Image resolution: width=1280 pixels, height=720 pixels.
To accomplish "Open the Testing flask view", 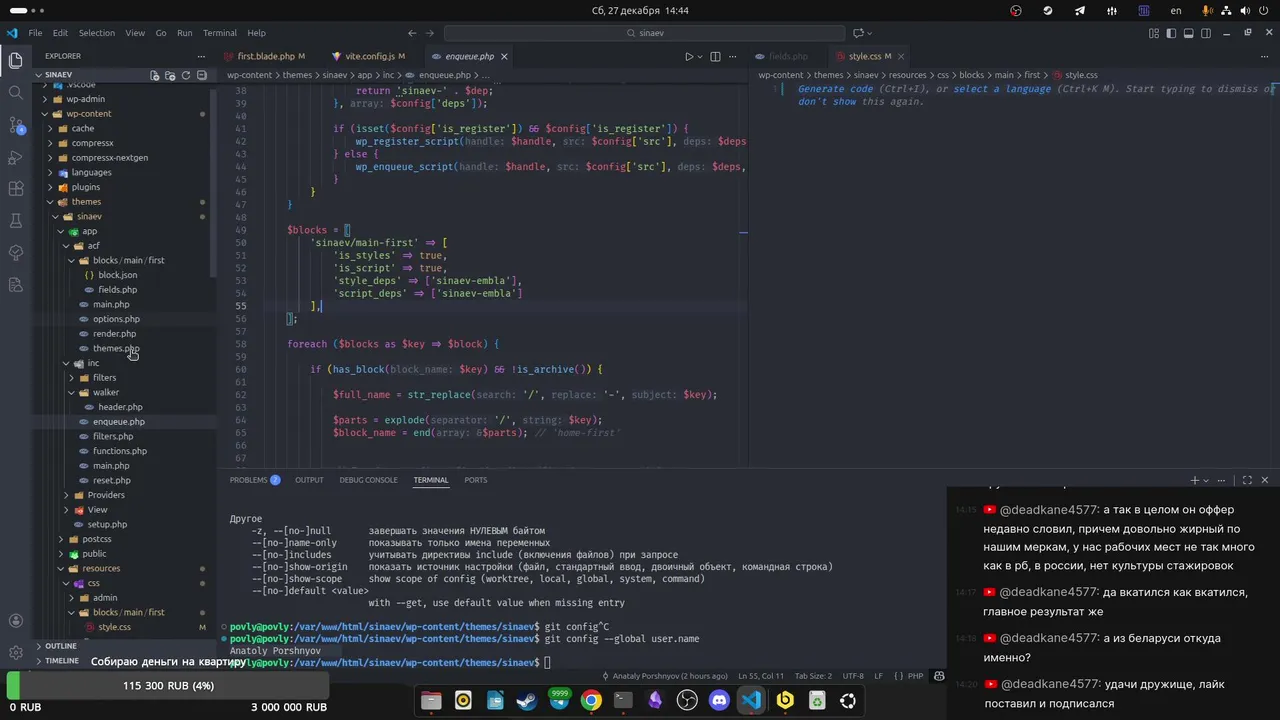I will point(16,221).
